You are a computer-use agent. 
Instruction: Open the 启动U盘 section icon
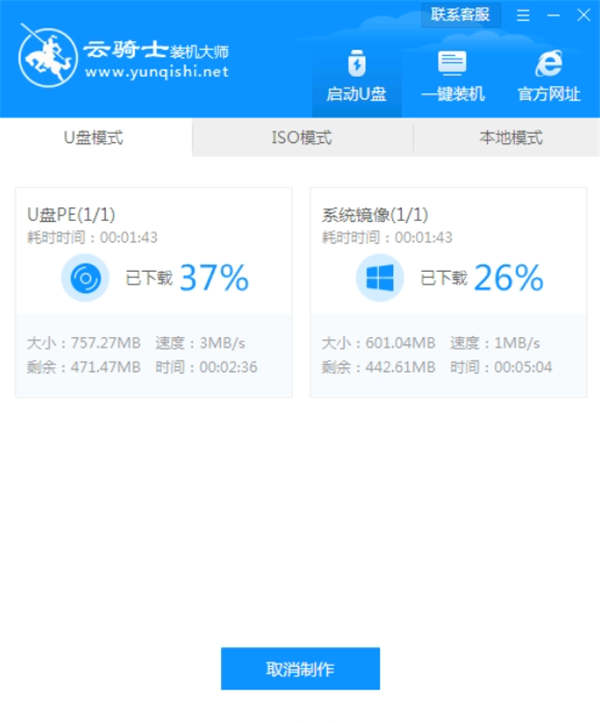point(356,64)
